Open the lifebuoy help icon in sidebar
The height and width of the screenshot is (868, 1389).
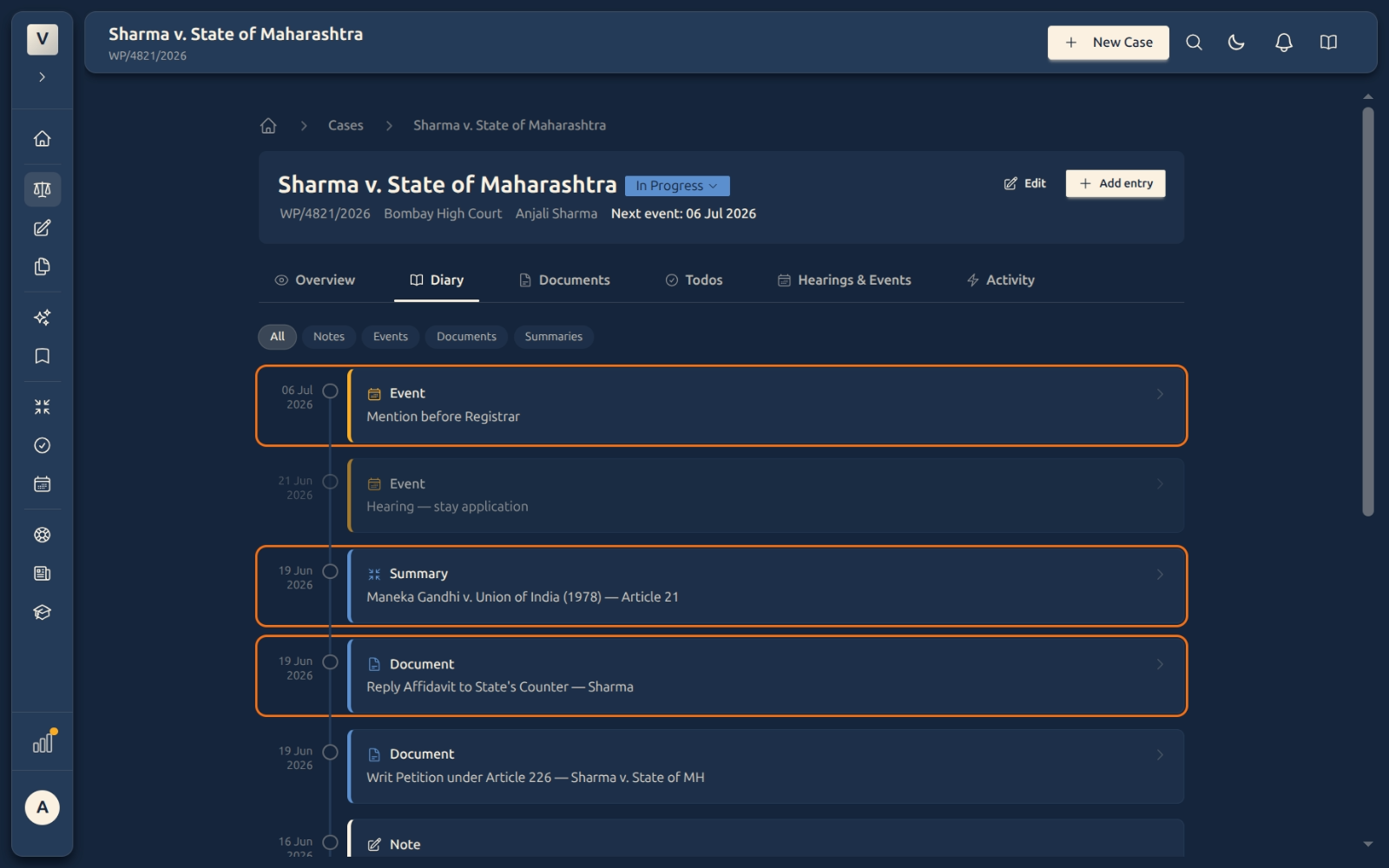[42, 535]
